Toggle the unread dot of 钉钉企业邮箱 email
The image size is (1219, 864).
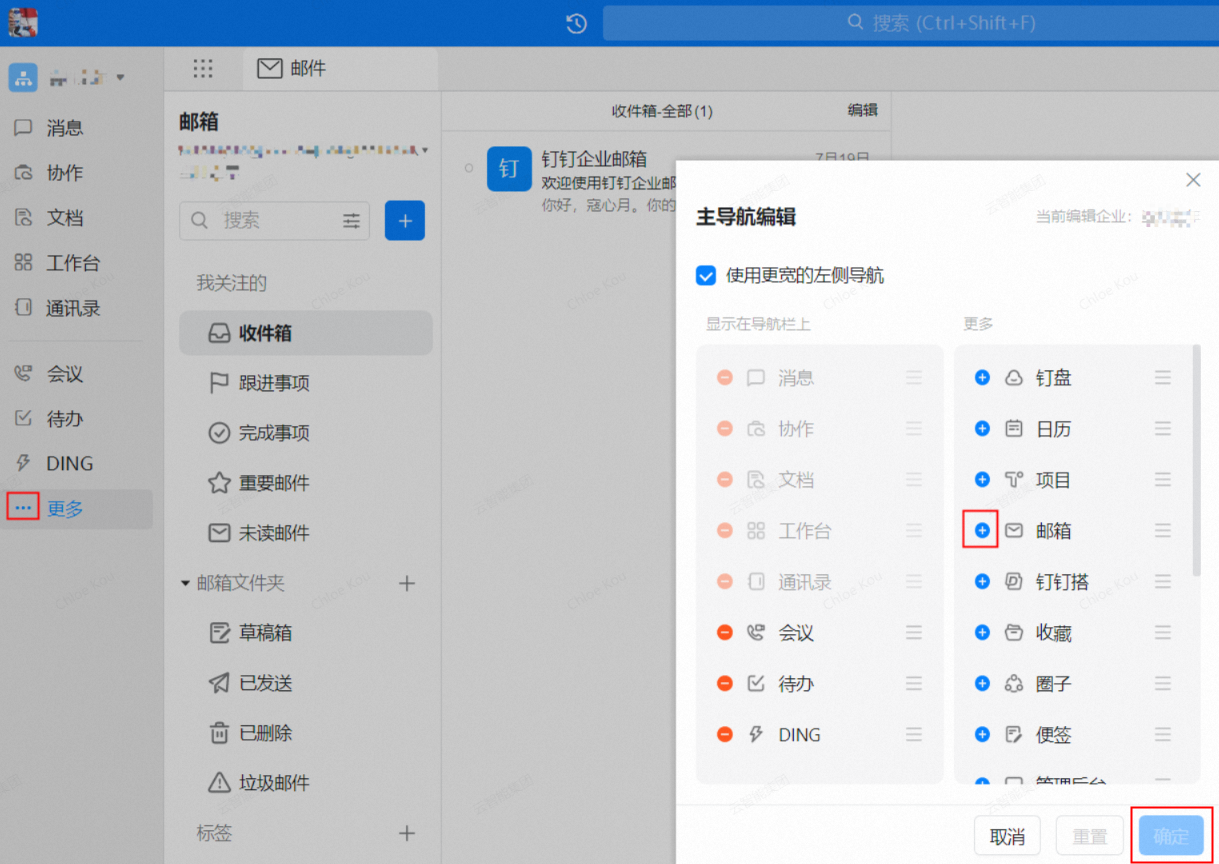[469, 168]
